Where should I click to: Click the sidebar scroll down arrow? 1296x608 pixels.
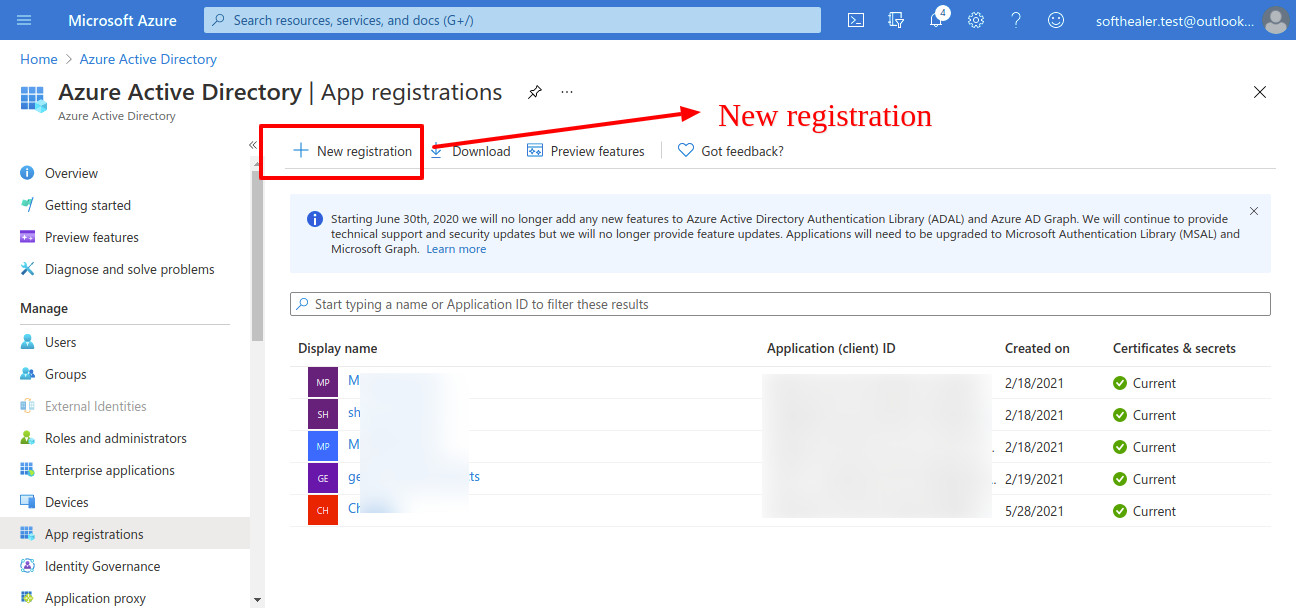257,600
